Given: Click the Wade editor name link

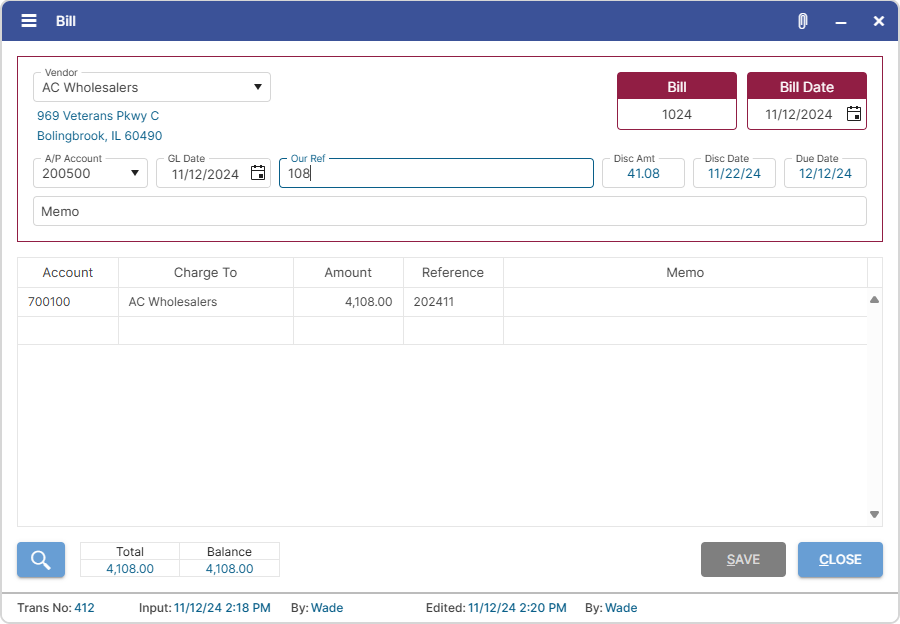Looking at the screenshot, I should pos(621,608).
